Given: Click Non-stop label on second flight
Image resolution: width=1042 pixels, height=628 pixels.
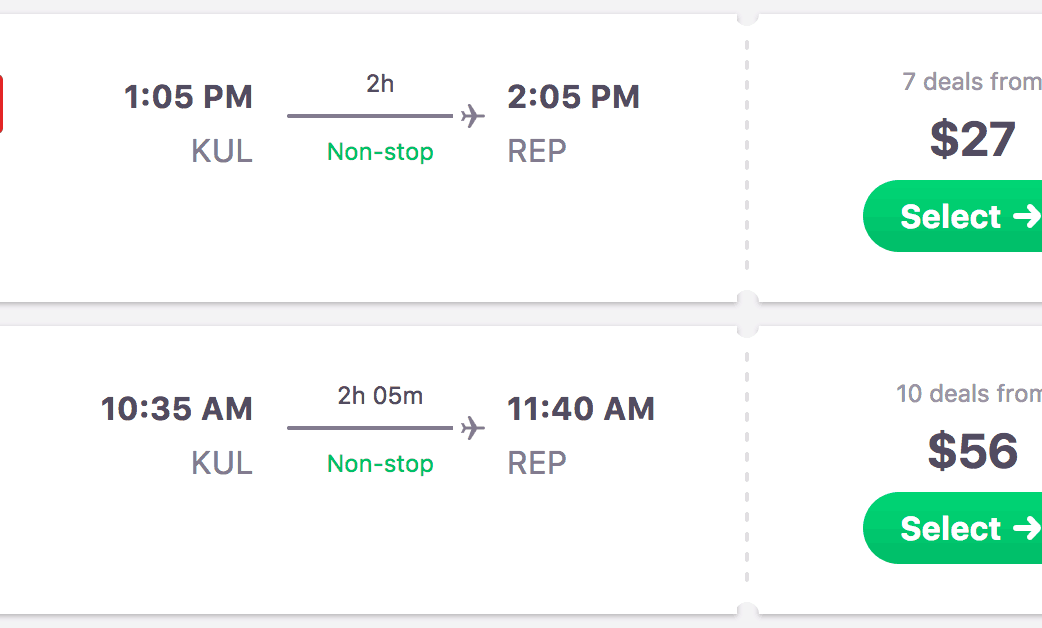Looking at the screenshot, I should click(380, 464).
